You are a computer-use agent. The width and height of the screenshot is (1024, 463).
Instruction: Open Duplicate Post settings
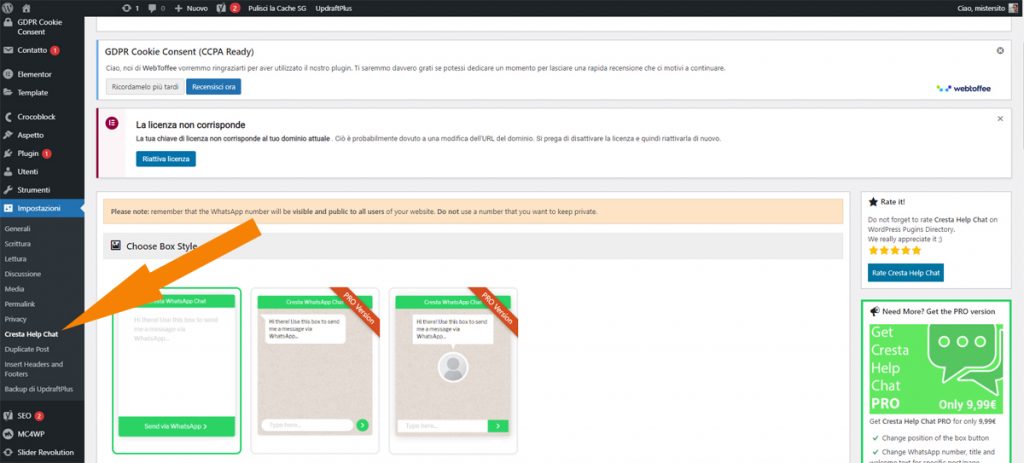(x=27, y=349)
